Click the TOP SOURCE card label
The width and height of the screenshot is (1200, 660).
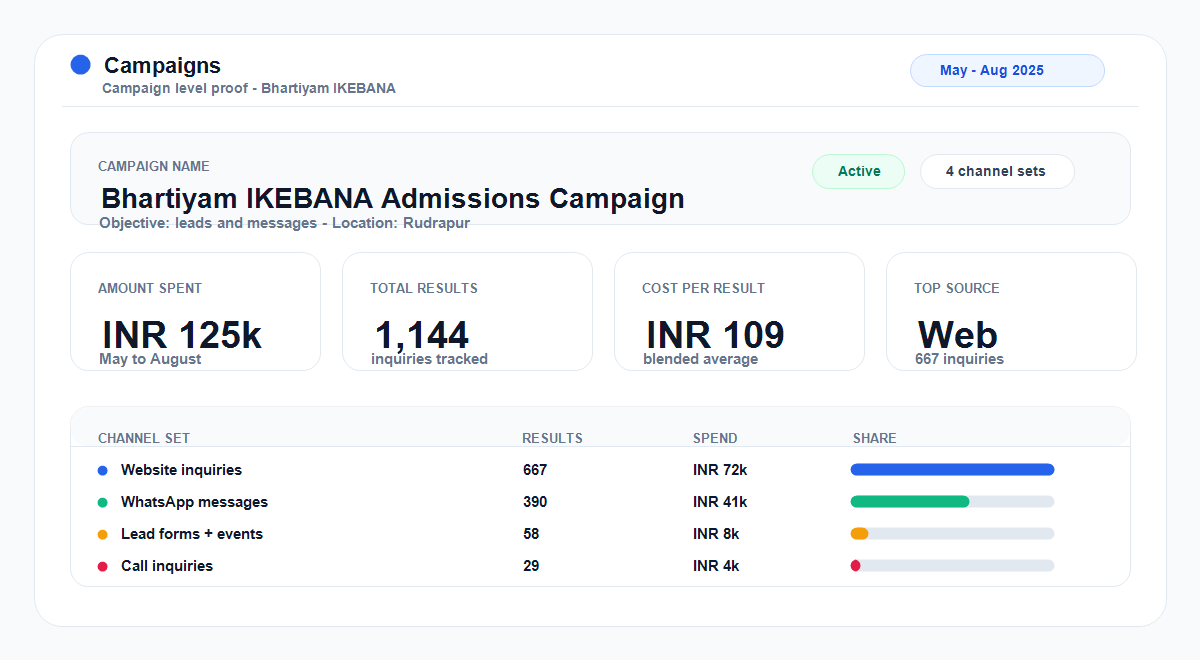(957, 288)
